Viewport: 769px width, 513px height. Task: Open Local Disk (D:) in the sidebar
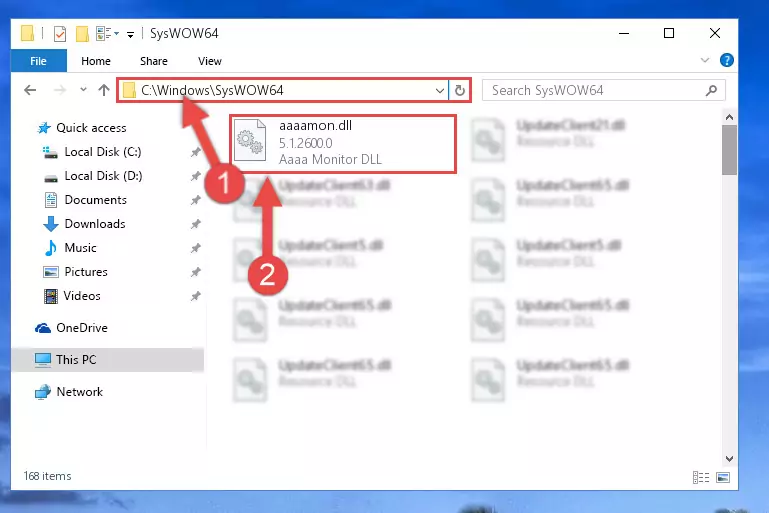[103, 176]
